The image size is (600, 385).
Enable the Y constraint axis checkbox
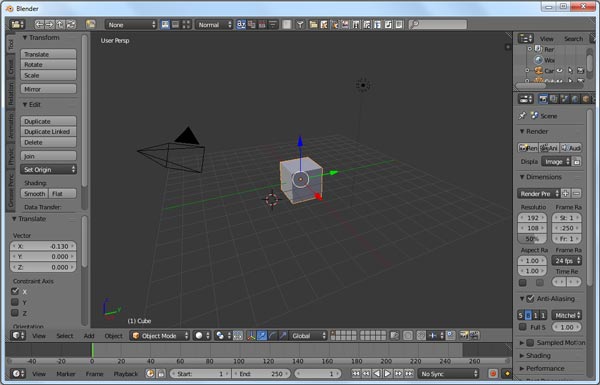(15, 302)
